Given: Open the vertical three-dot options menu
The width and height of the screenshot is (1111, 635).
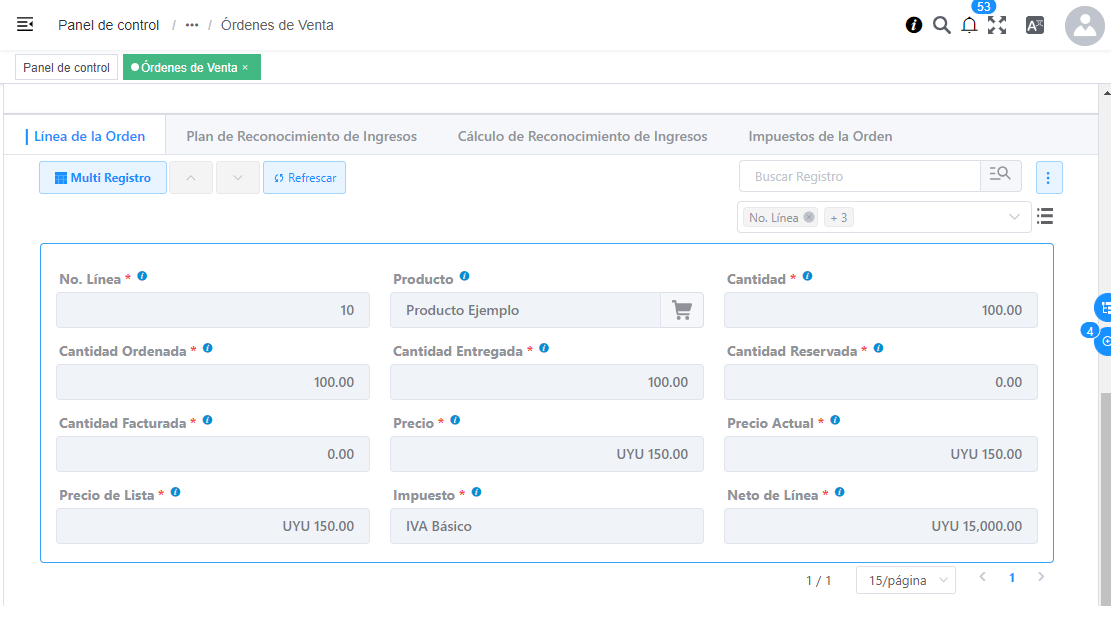Looking at the screenshot, I should (1048, 178).
